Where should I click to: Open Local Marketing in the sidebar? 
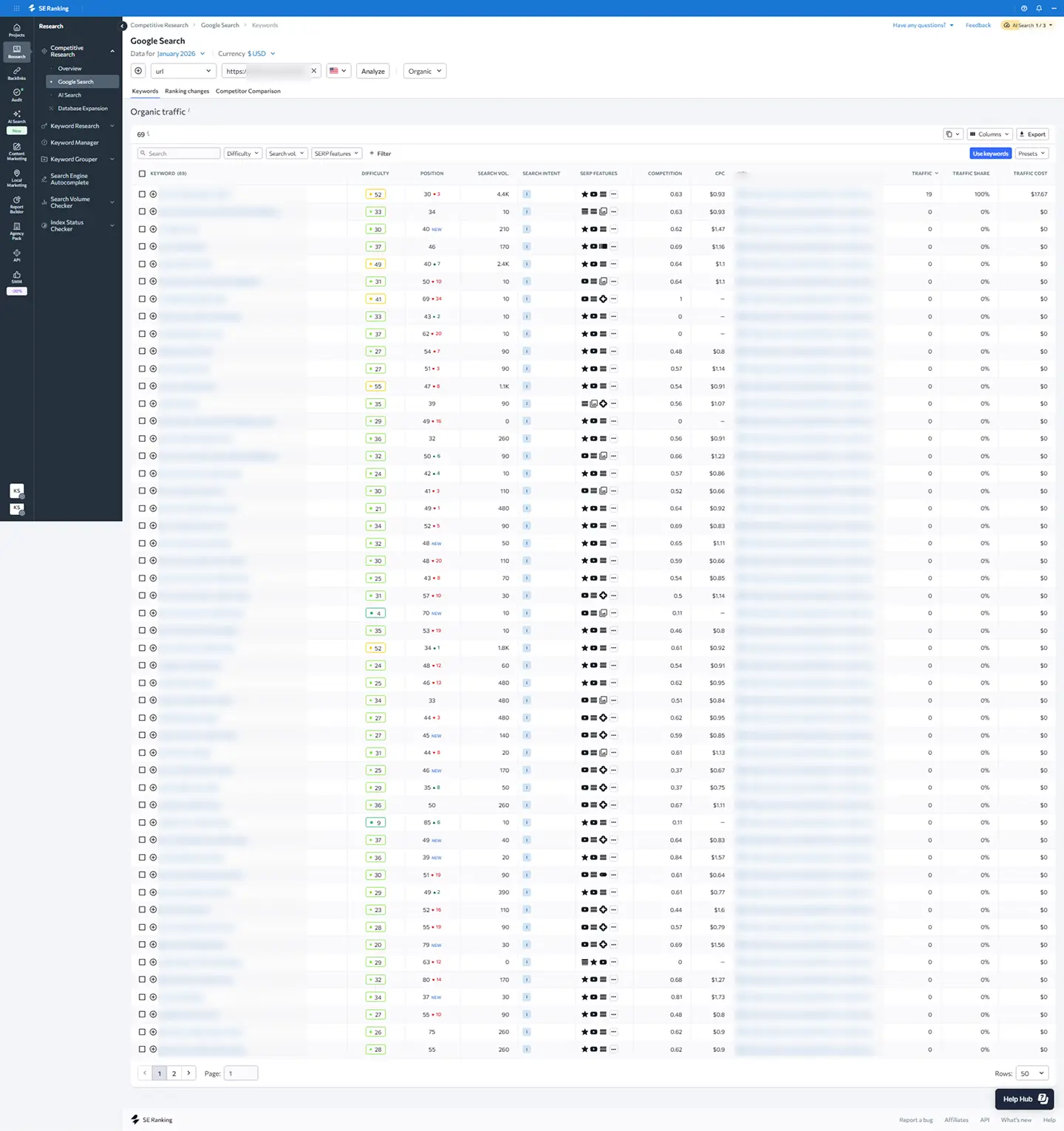[16, 179]
